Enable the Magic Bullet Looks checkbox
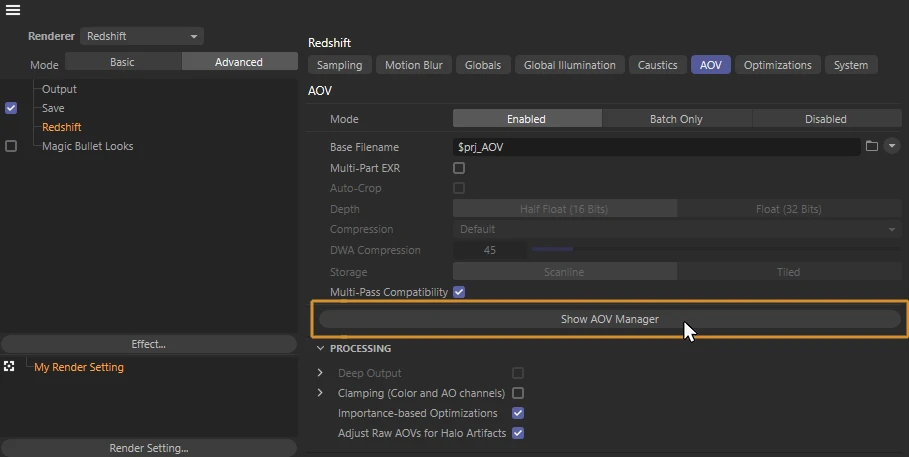The width and height of the screenshot is (909, 457). (x=11, y=146)
